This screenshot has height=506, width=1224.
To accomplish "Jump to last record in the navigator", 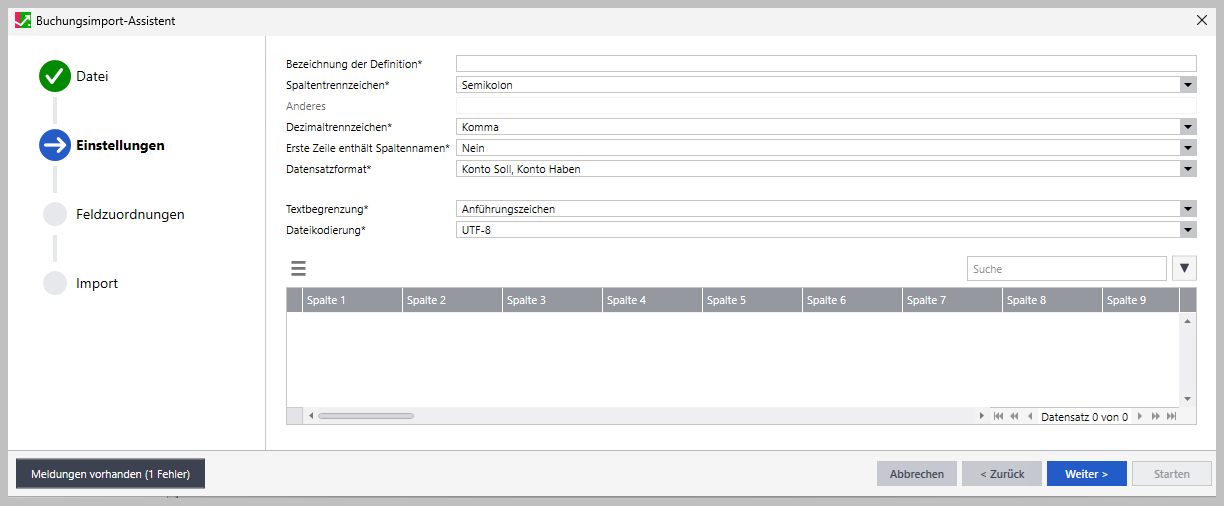I will (1170, 416).
